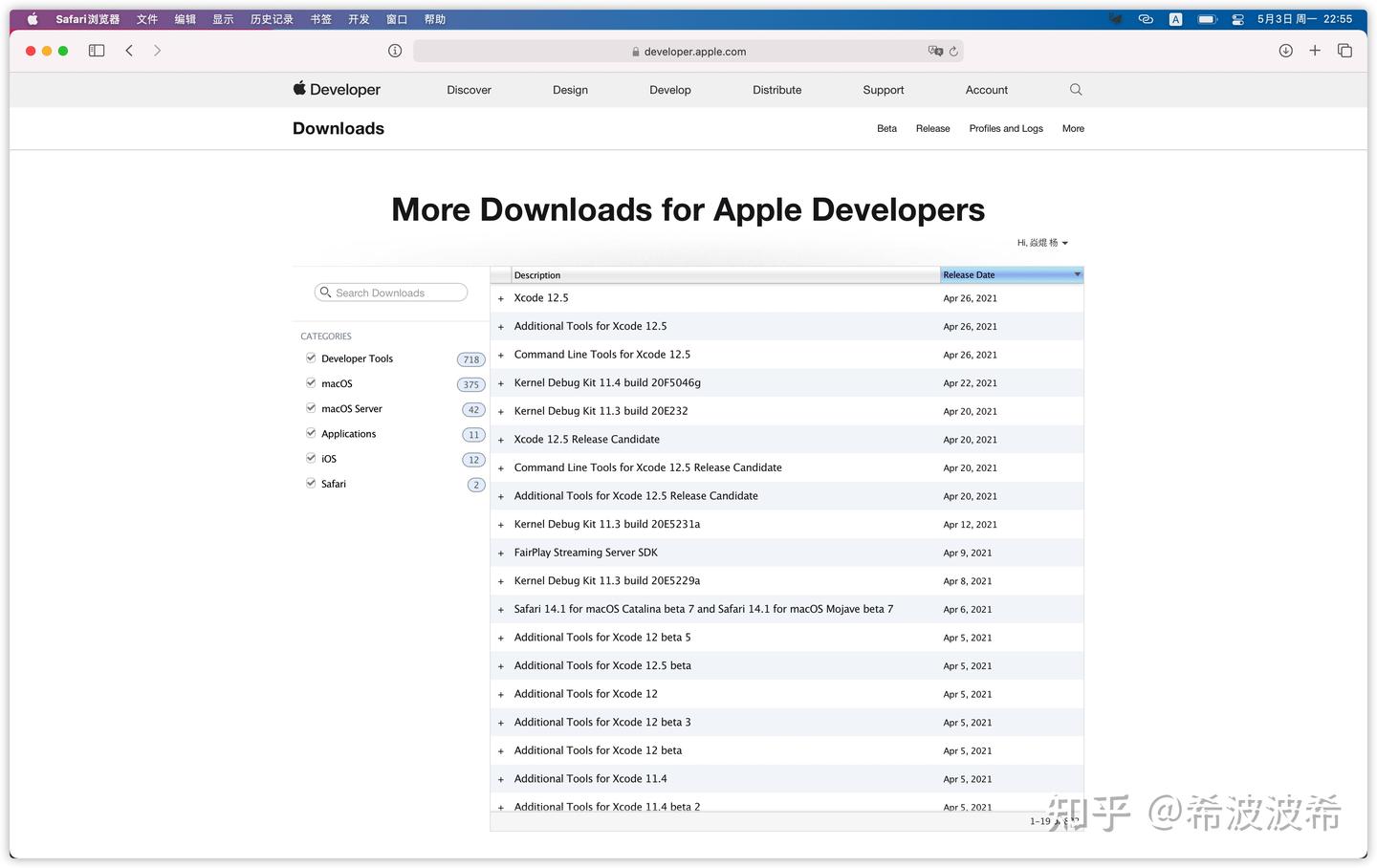This screenshot has width=1377, height=868.
Task: Click the page info icon in address bar
Action: point(395,51)
